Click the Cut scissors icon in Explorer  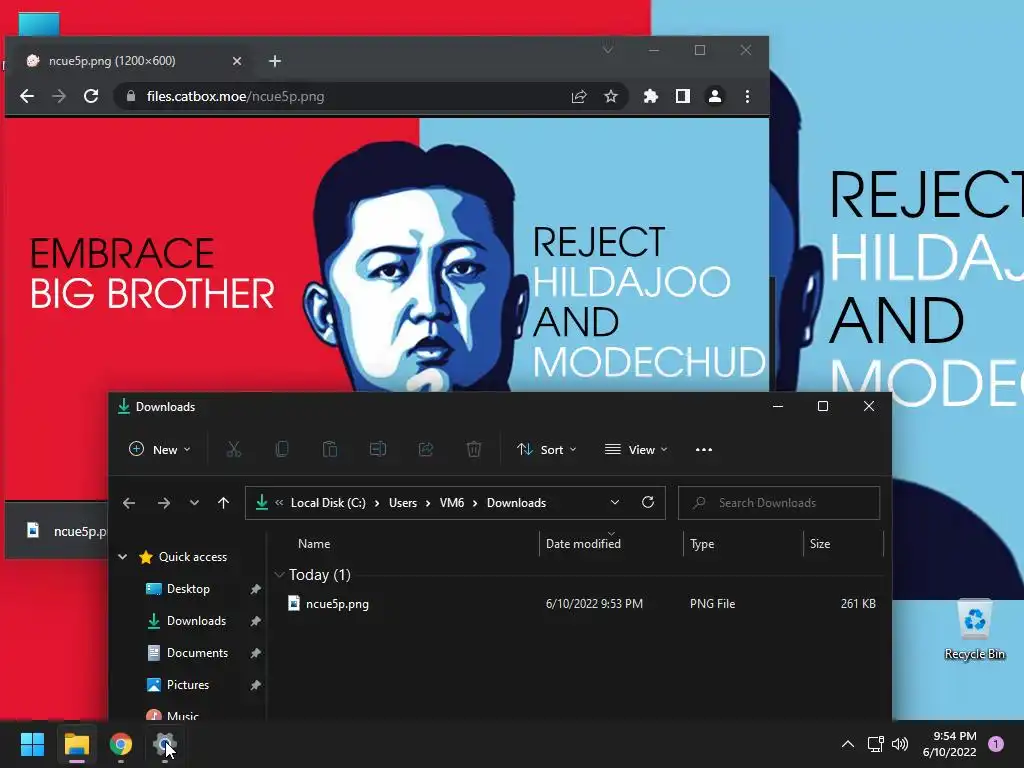[x=234, y=449]
